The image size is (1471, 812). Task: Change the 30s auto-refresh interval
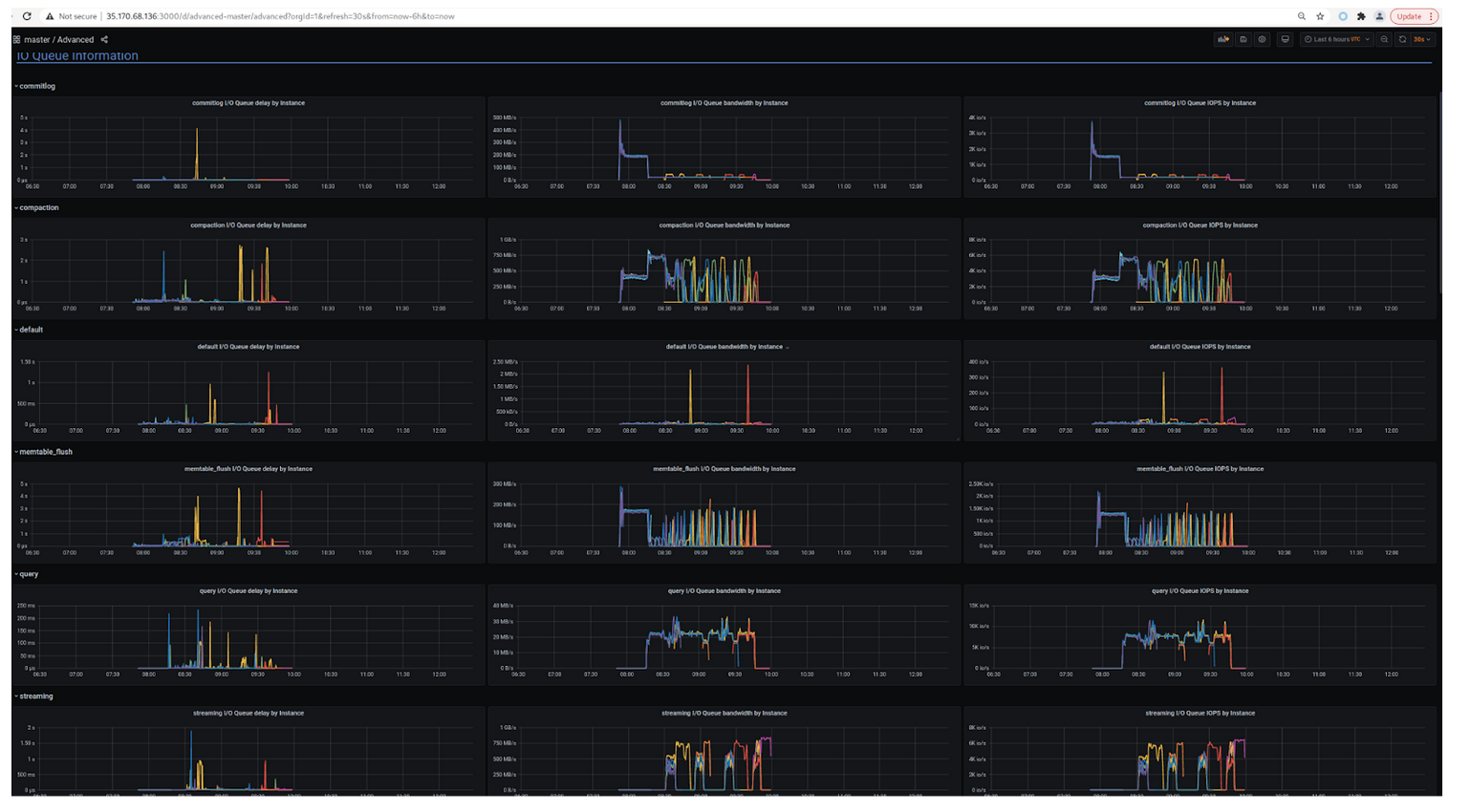pyautogui.click(x=1421, y=39)
